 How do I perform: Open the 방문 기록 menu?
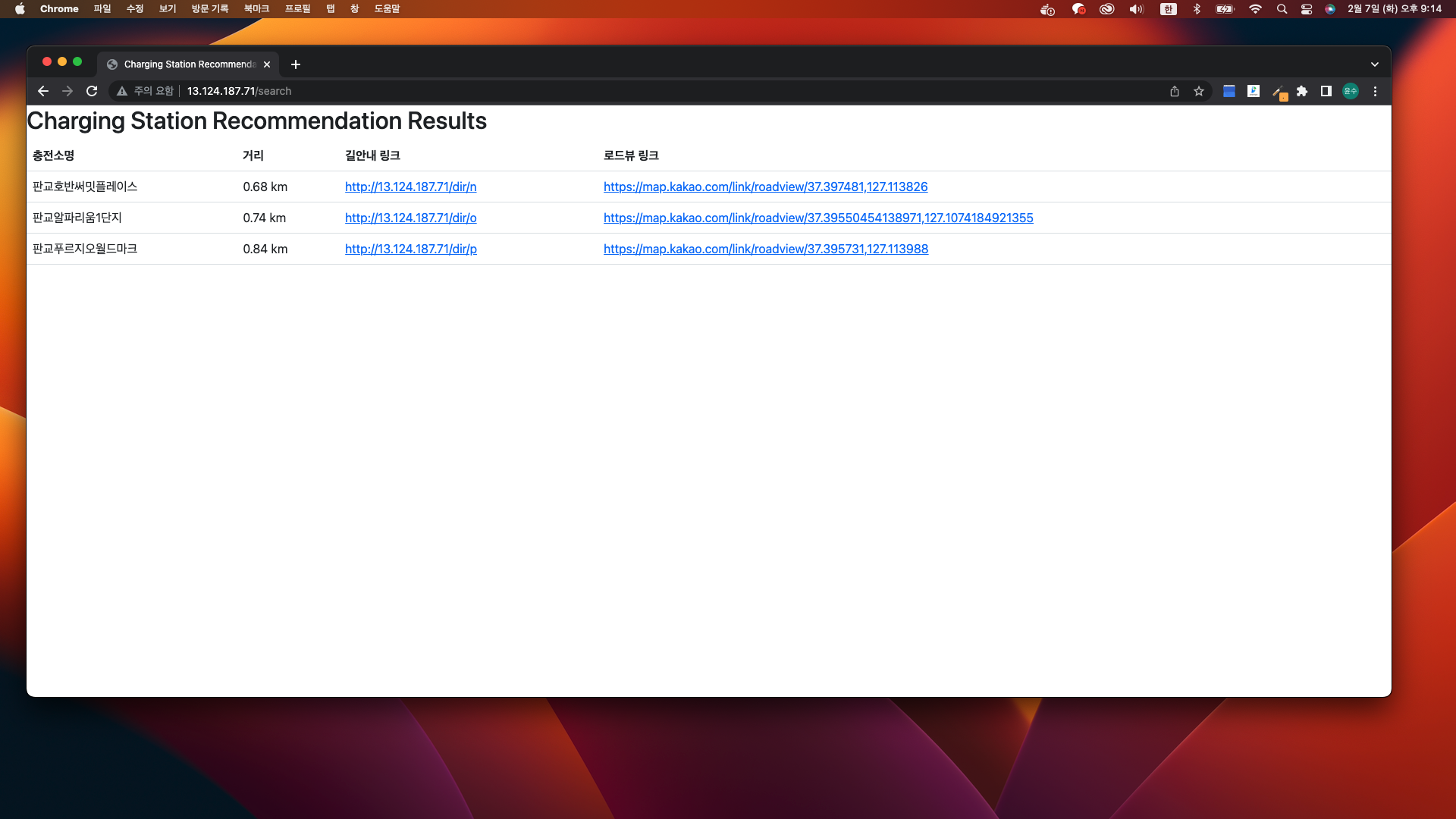click(x=209, y=9)
